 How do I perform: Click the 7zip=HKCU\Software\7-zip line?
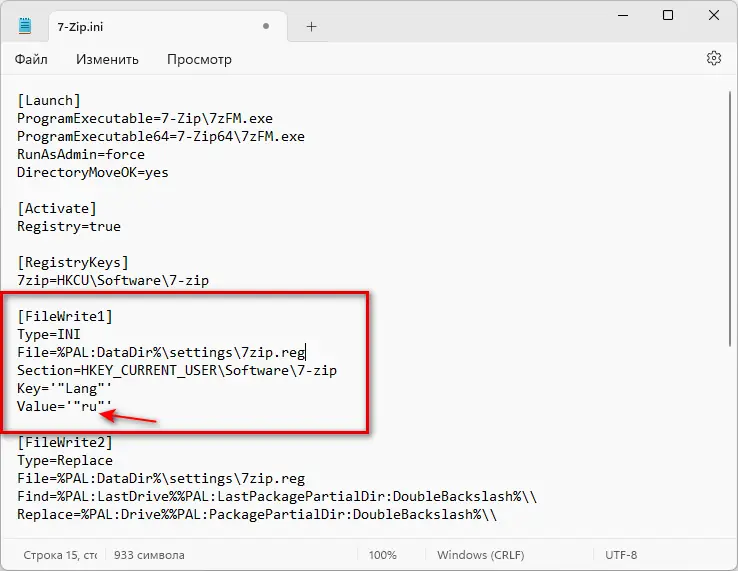point(113,280)
